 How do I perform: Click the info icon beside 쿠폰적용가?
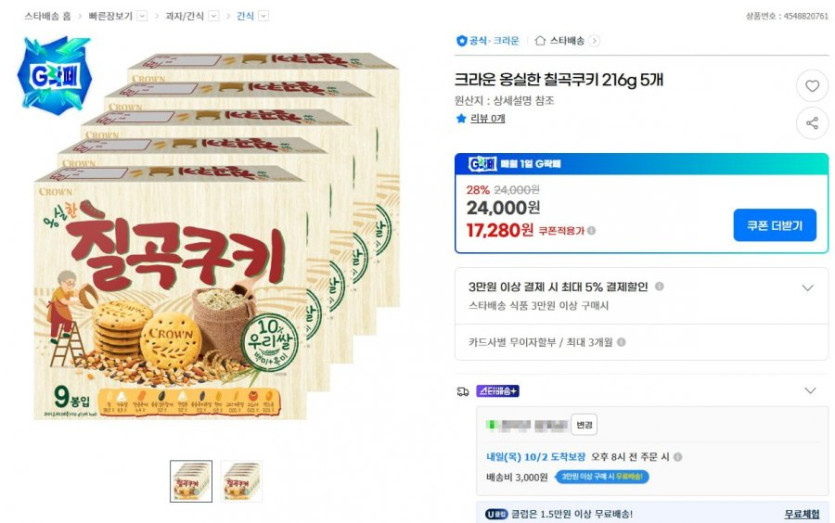tap(591, 230)
